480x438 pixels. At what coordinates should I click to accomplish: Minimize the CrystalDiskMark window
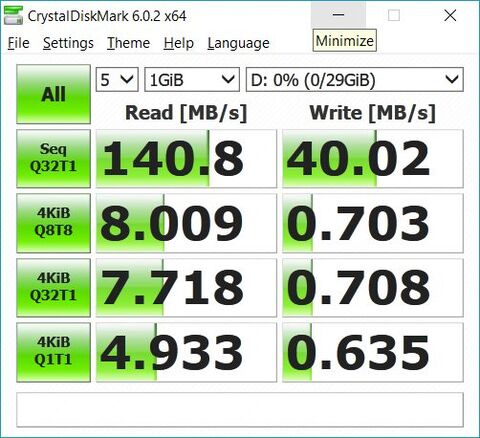(338, 15)
